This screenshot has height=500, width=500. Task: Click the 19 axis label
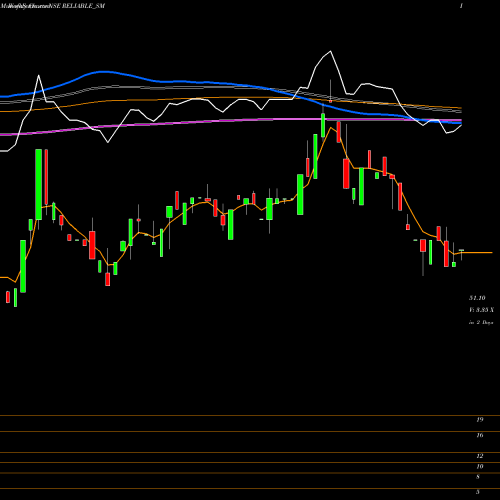pos(480,420)
